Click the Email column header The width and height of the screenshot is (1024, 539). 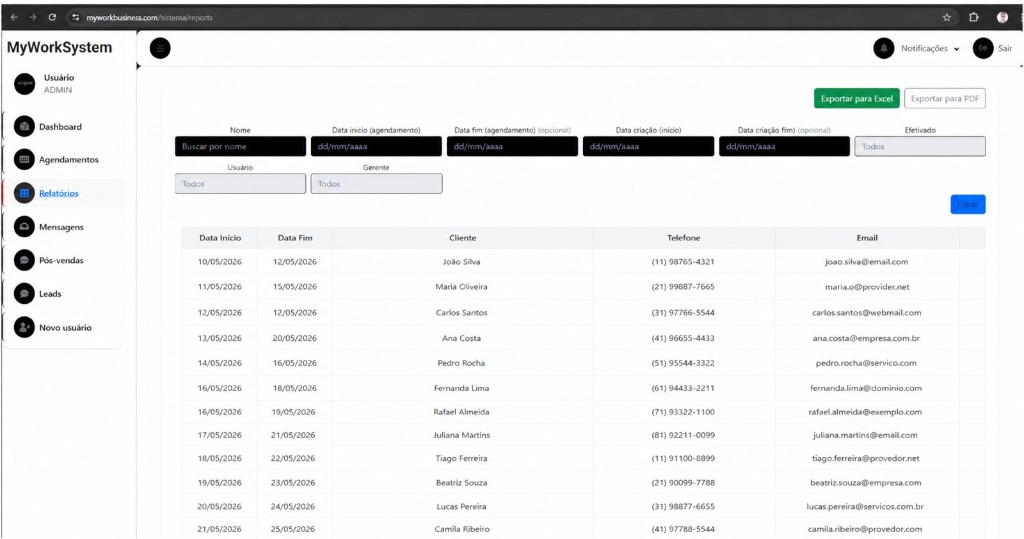[x=867, y=238]
